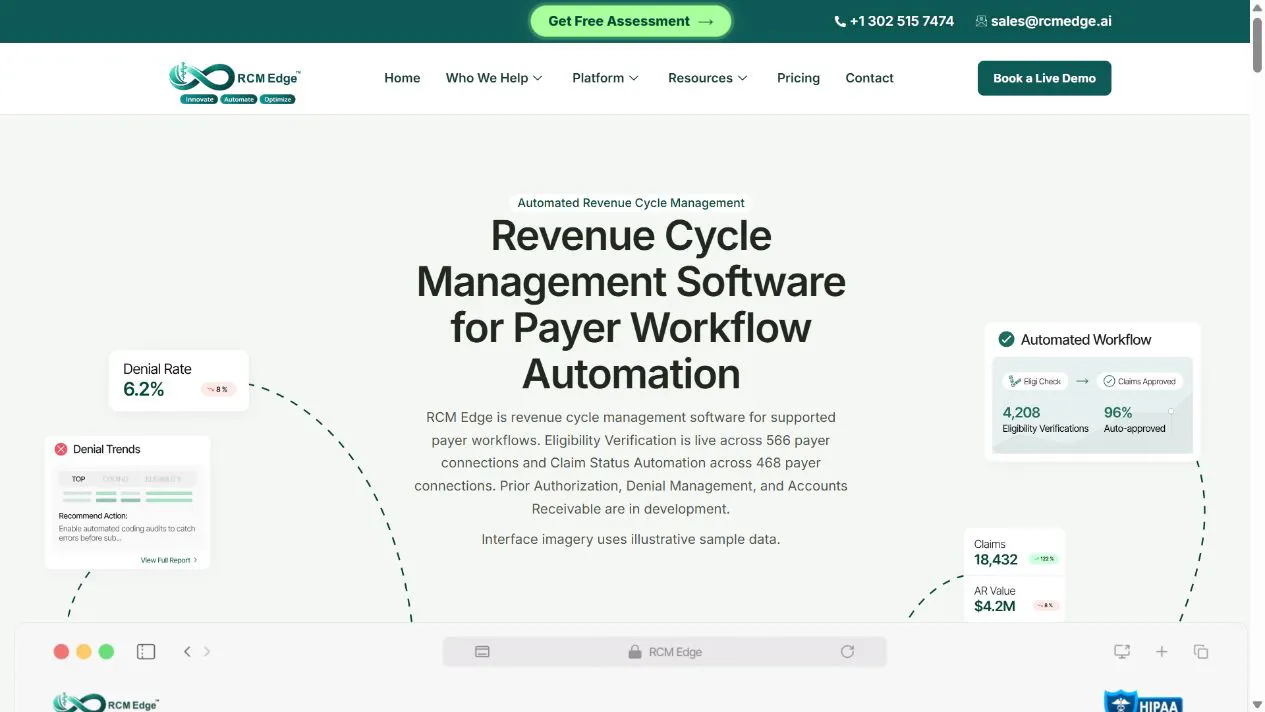
Task: Click the screen share icon in mock browser toolbar
Action: point(1122,652)
